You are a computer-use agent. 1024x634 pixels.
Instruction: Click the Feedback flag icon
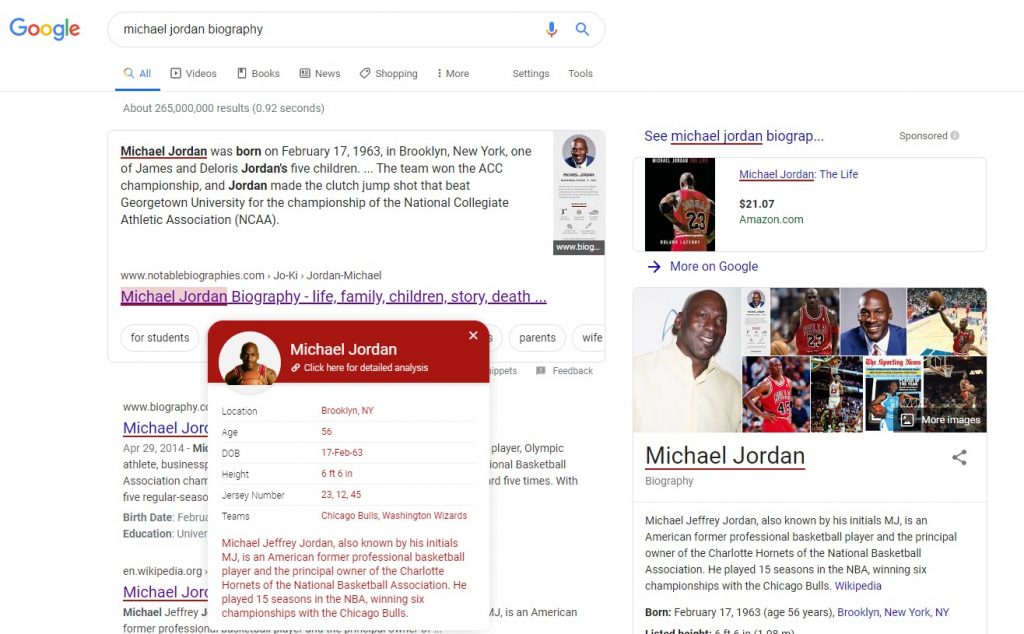(x=541, y=371)
